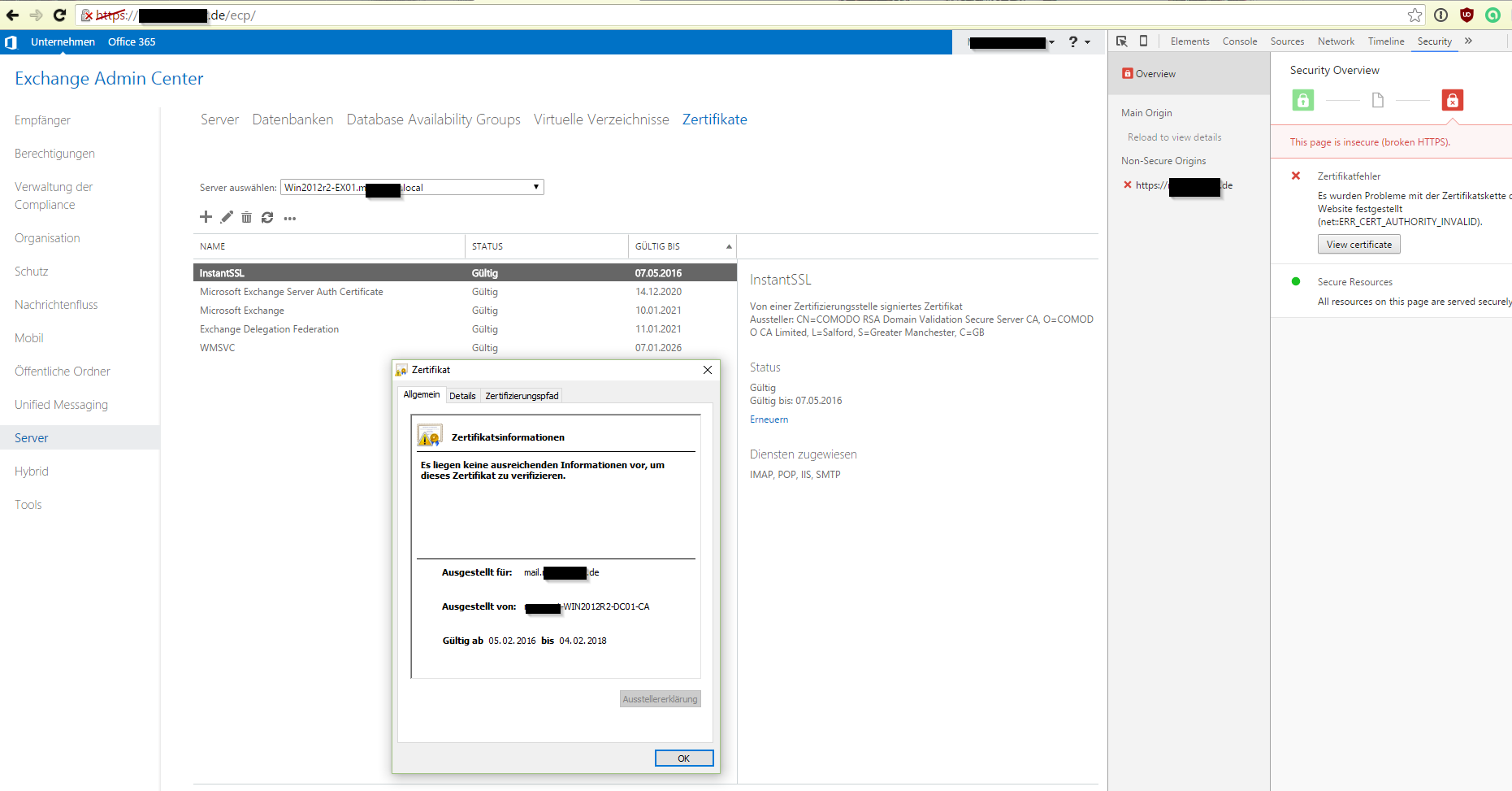
Task: Click the red broken lock icon in Security Overview
Action: point(1453,100)
